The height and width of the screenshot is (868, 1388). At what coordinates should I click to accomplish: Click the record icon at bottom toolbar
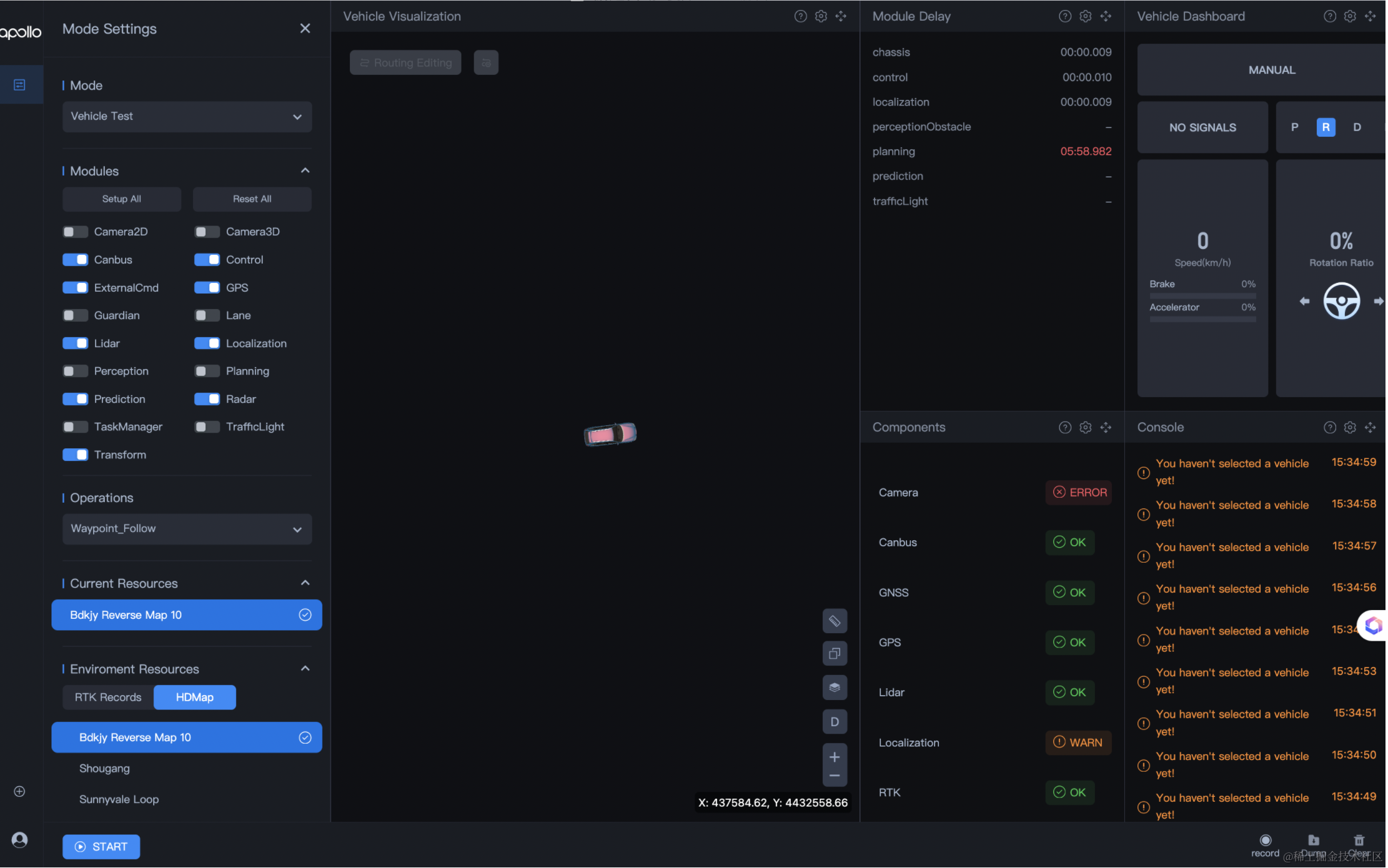(x=1265, y=840)
